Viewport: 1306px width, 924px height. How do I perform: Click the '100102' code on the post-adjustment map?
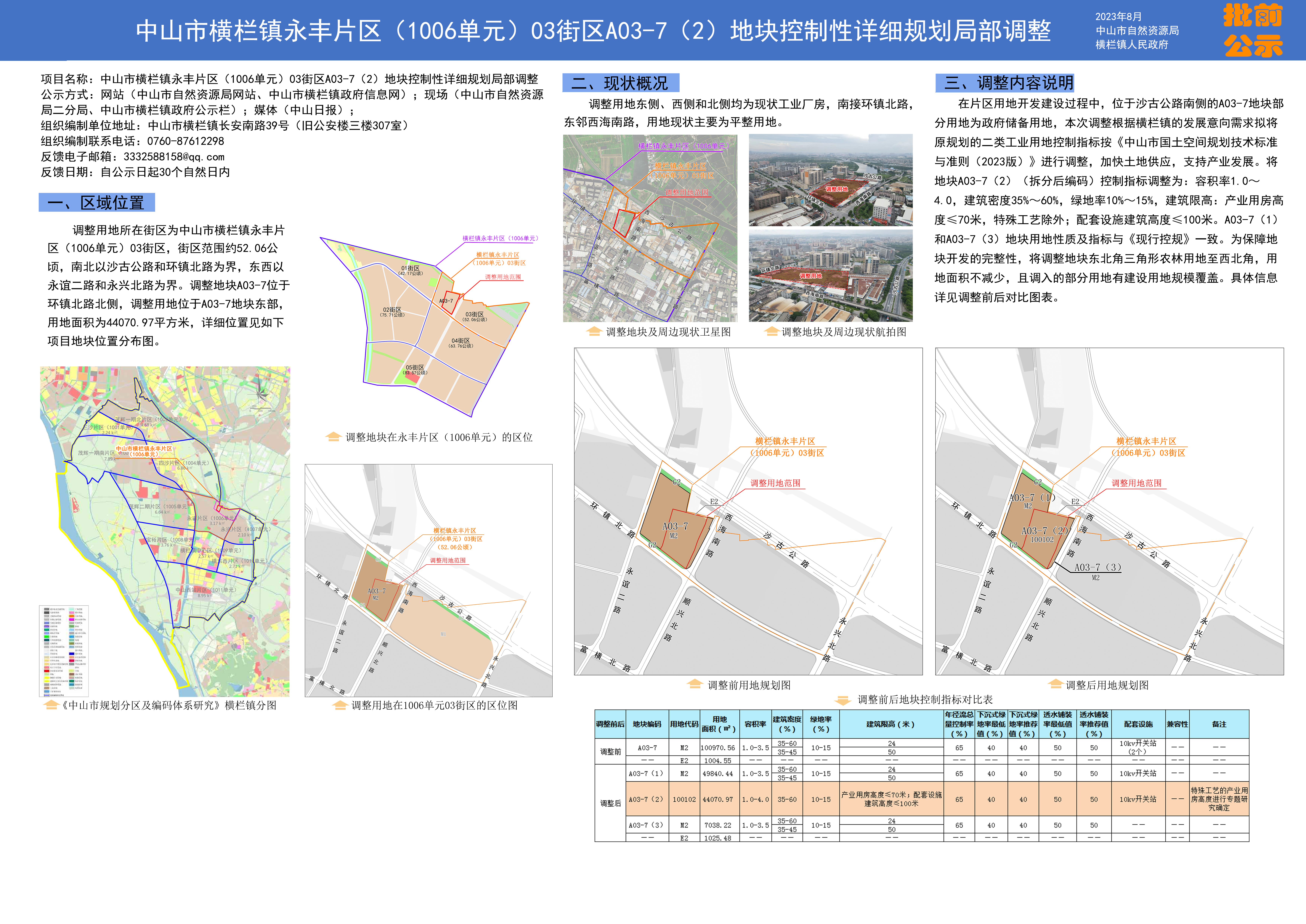[x=1042, y=539]
